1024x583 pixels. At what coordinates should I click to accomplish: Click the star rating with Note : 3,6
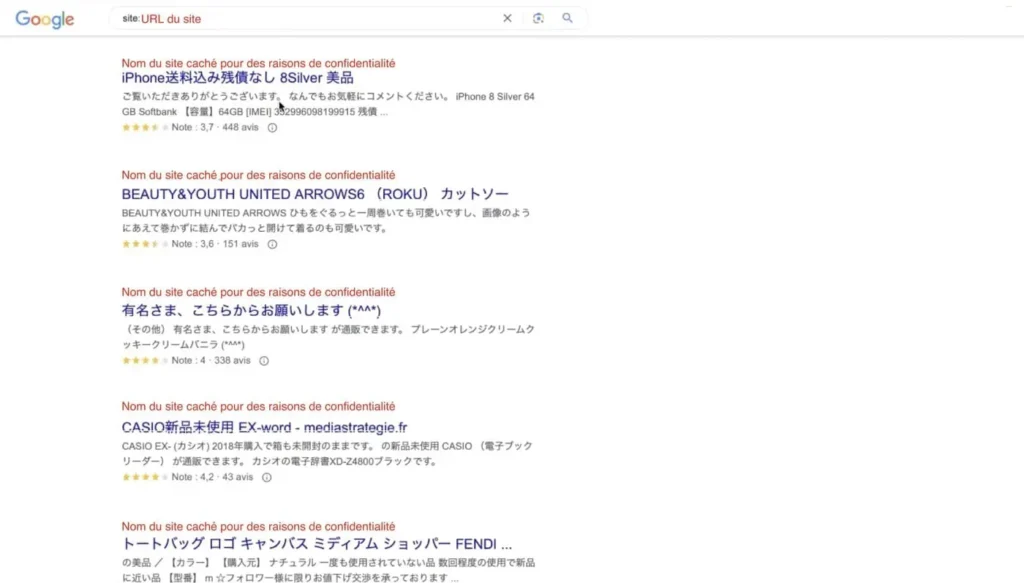[145, 244]
